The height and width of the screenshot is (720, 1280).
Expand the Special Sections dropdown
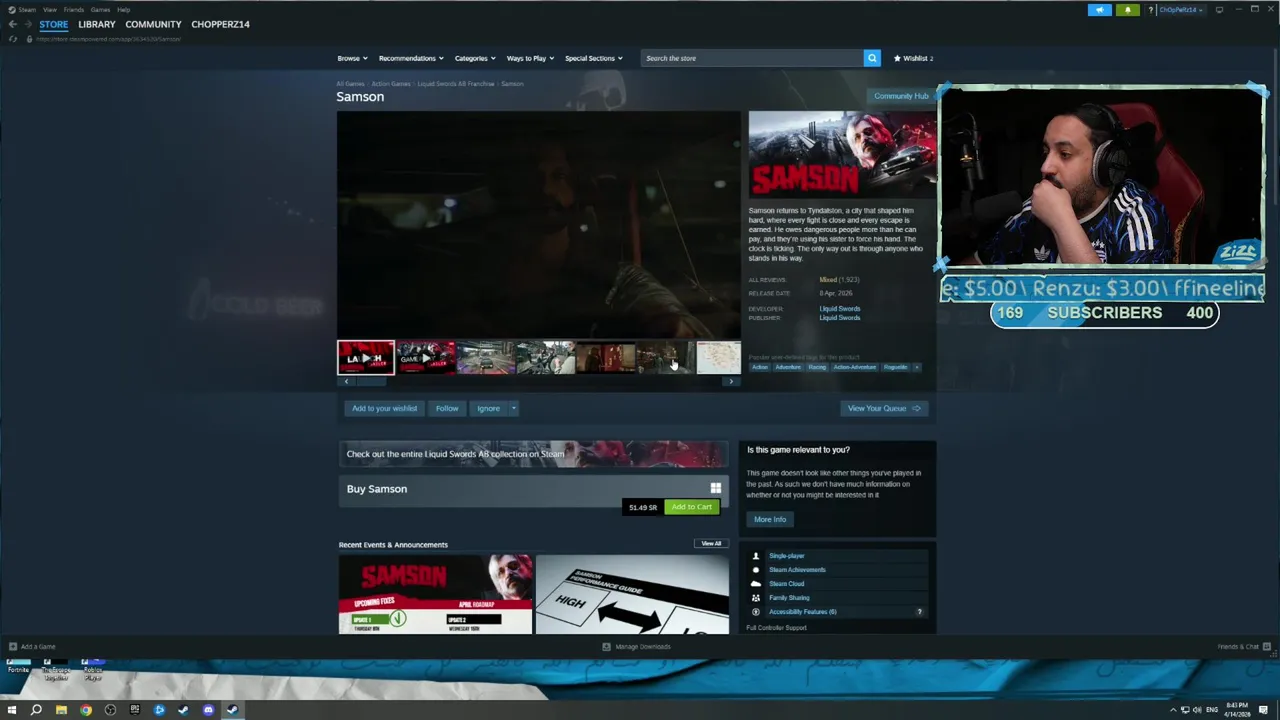pyautogui.click(x=593, y=58)
